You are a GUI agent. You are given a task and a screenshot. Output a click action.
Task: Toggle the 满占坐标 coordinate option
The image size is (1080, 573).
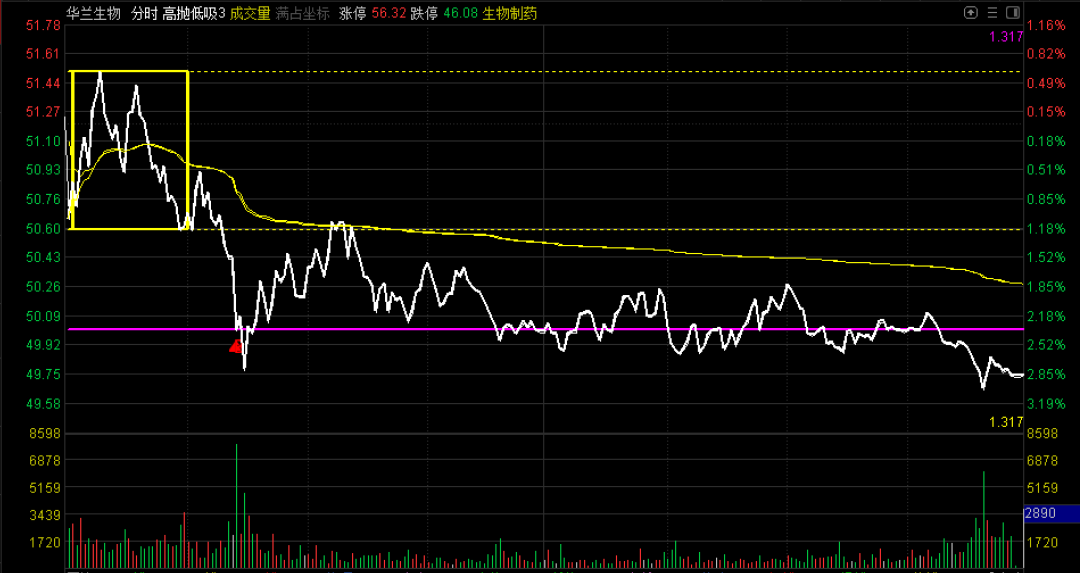[302, 13]
